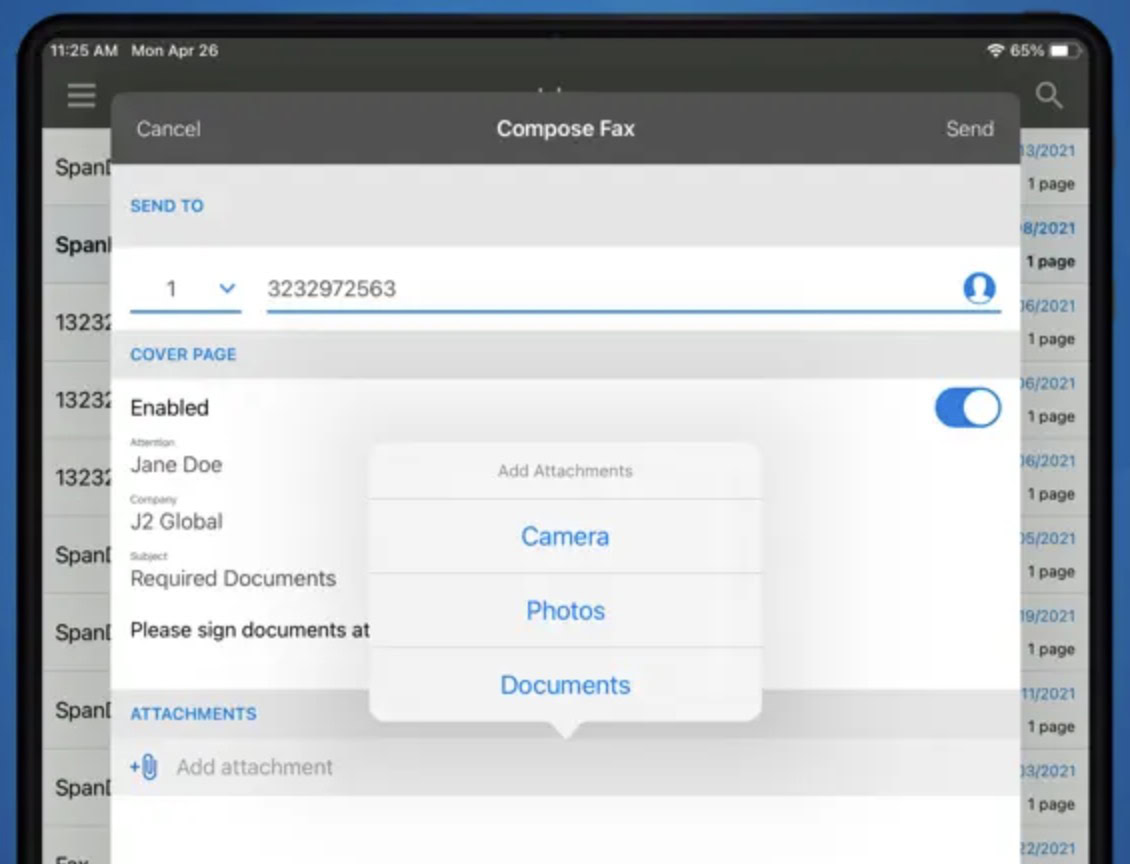This screenshot has width=1130, height=864.
Task: Choose Photos from Add Attachments
Action: point(565,610)
